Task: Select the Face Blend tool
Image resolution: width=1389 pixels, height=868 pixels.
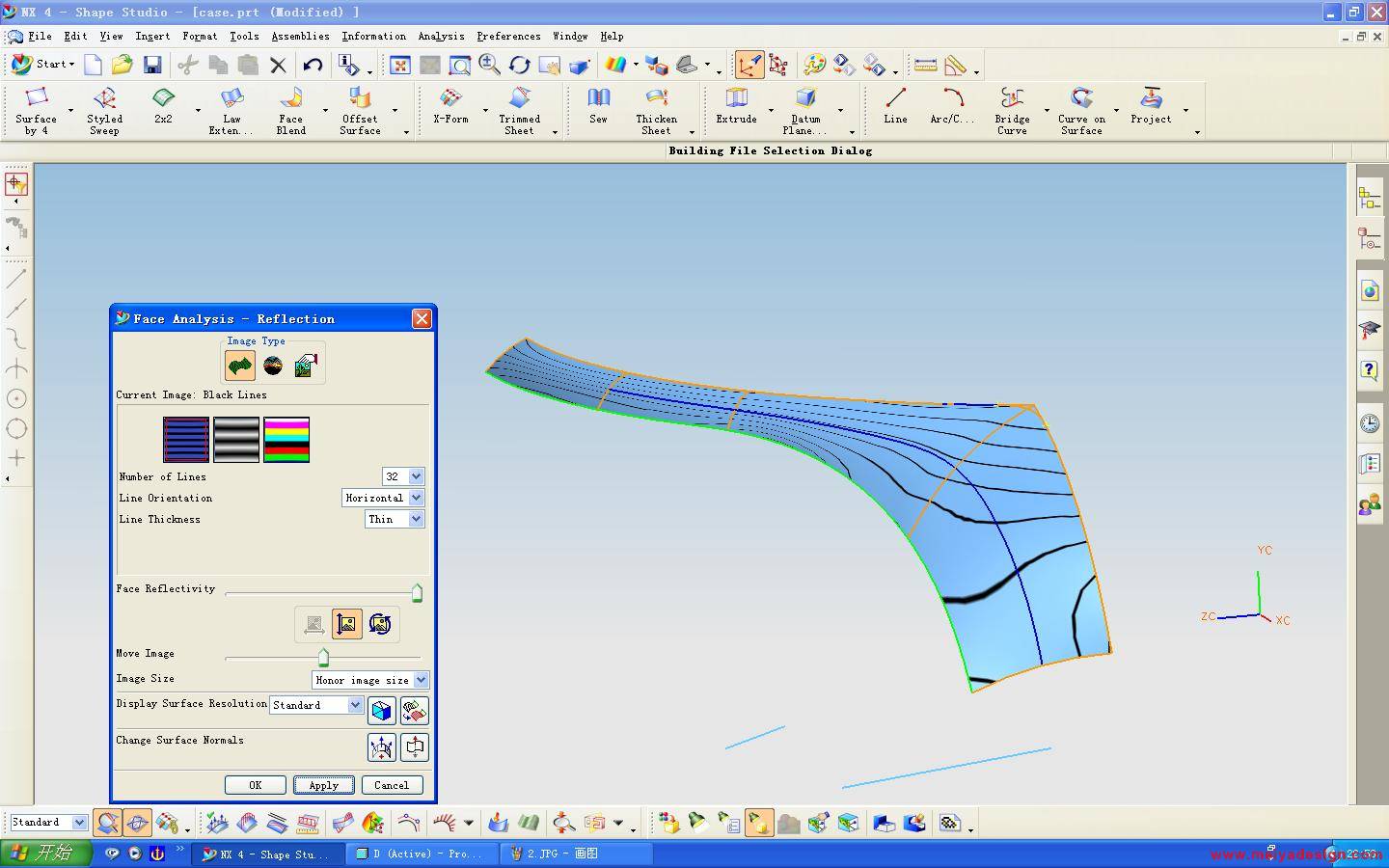Action: 290,110
